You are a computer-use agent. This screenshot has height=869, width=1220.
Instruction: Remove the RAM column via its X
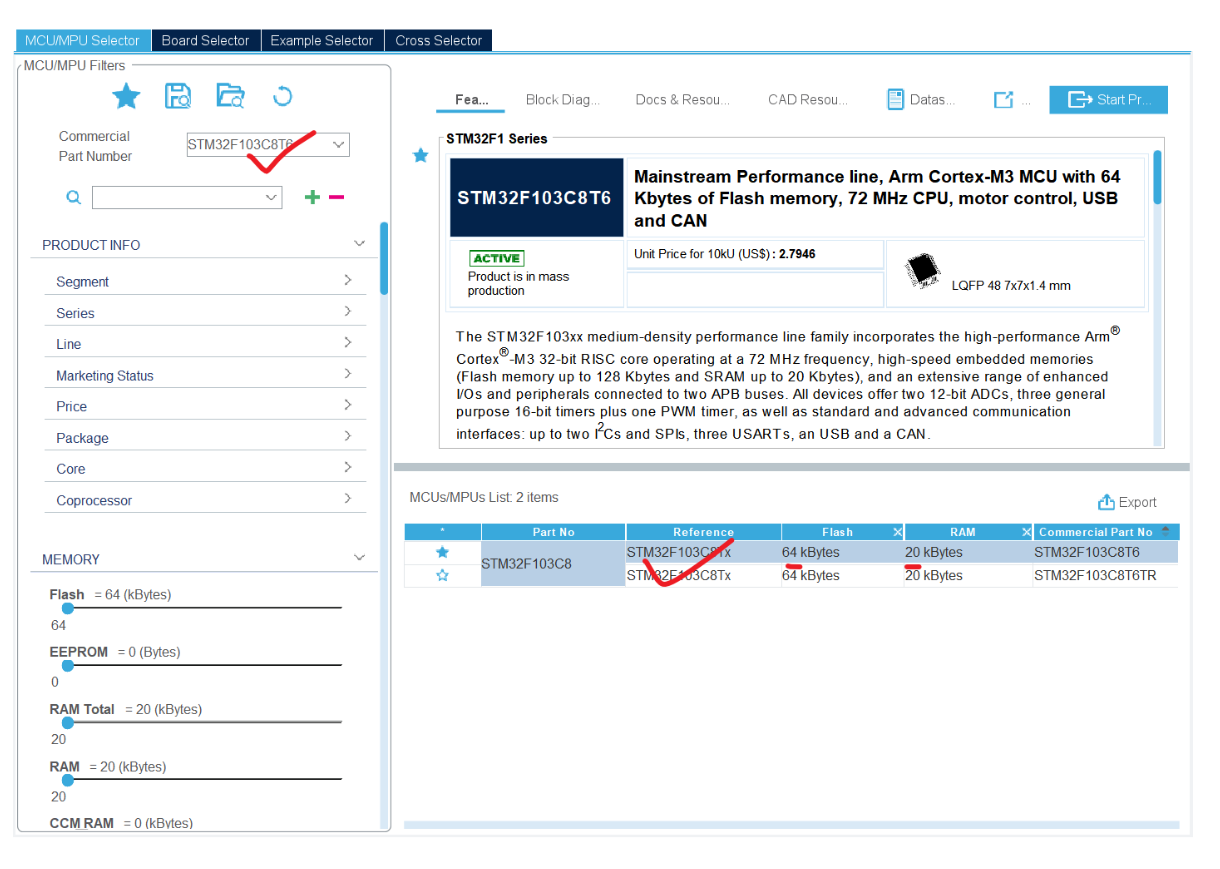pyautogui.click(x=1026, y=532)
